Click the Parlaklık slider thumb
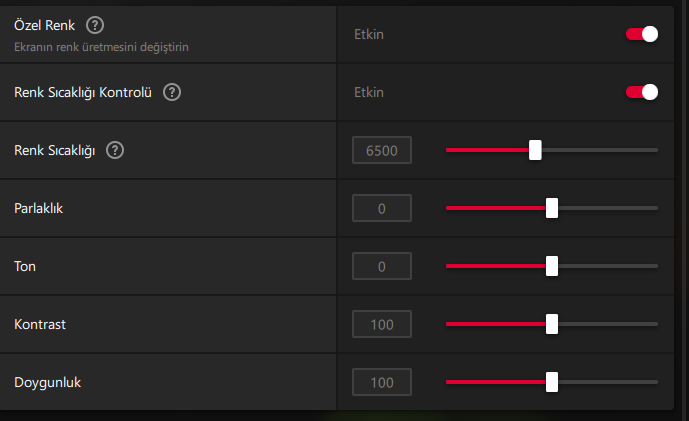Screen dimensions: 689x421 551,208
